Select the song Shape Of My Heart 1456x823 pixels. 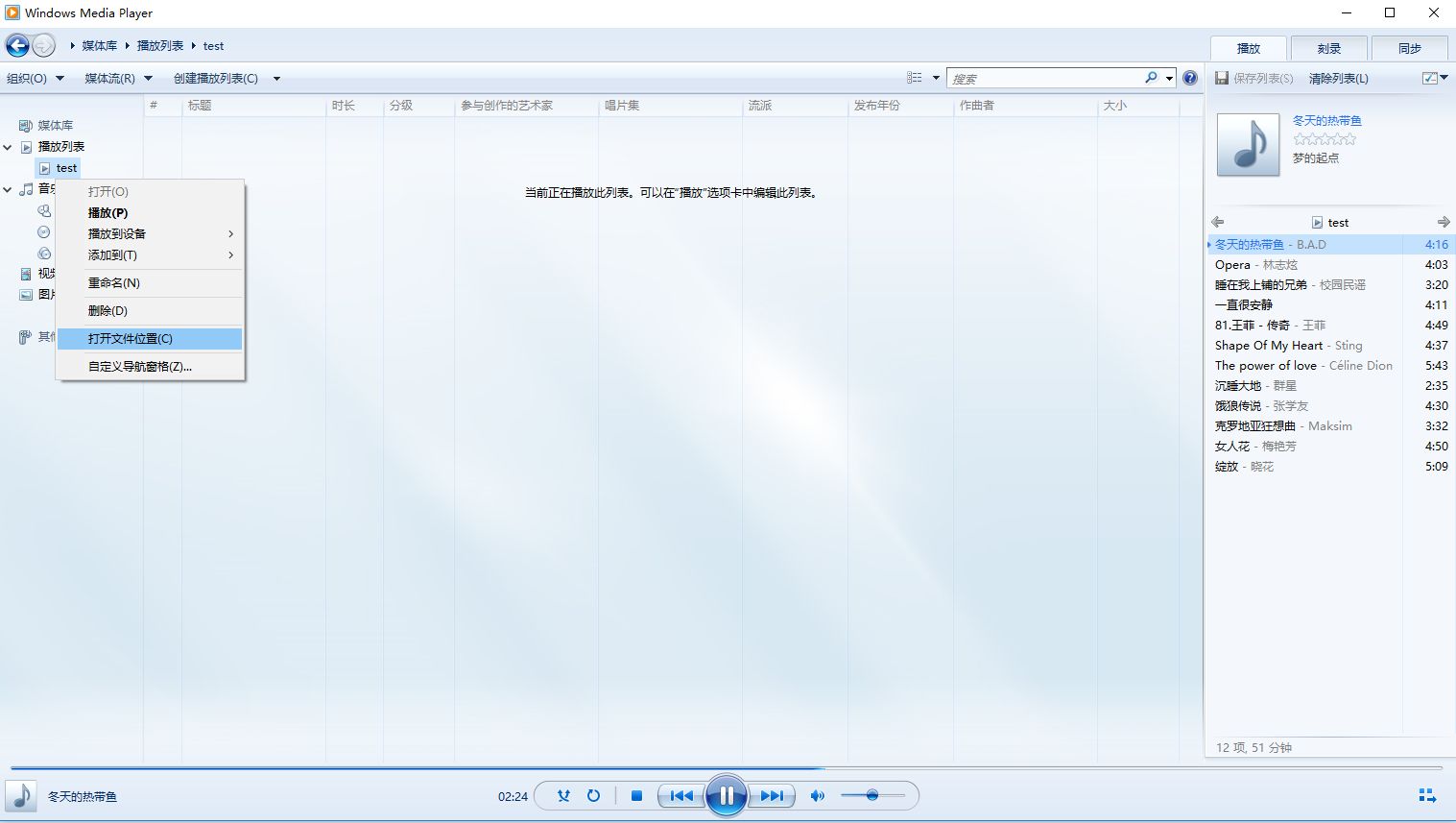tap(1268, 345)
